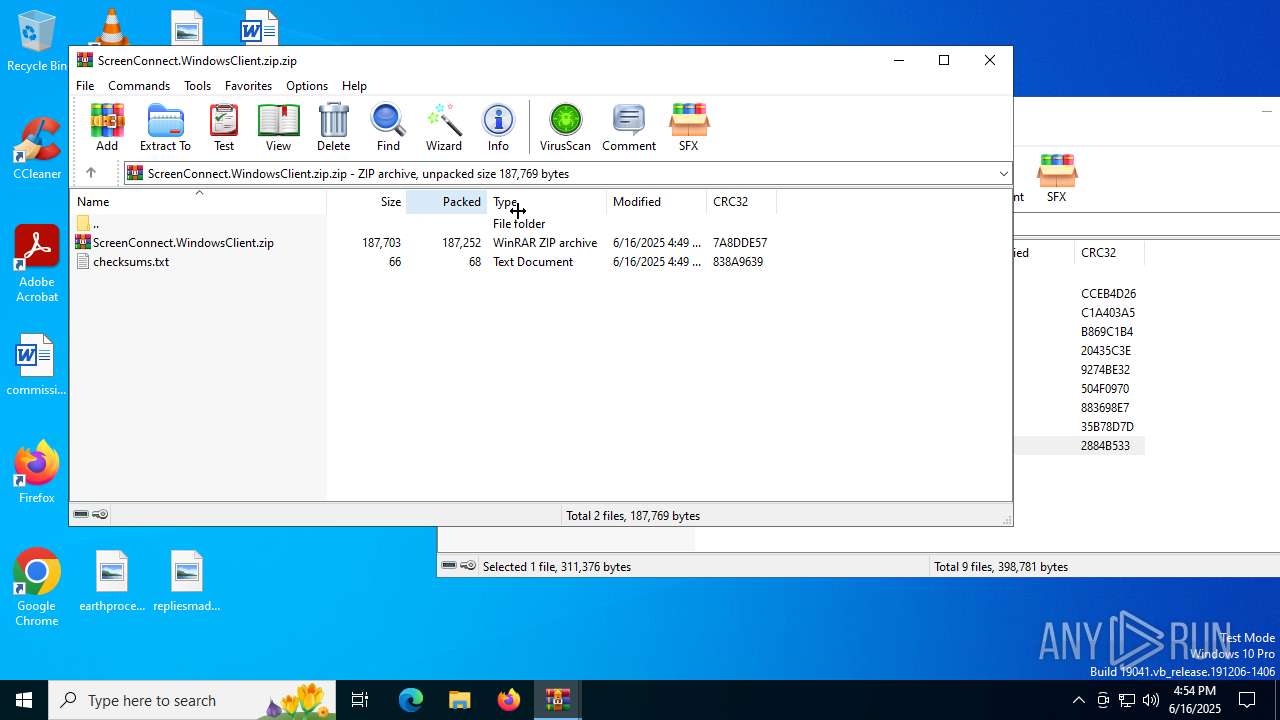Open the Favorites menu

pos(248,85)
